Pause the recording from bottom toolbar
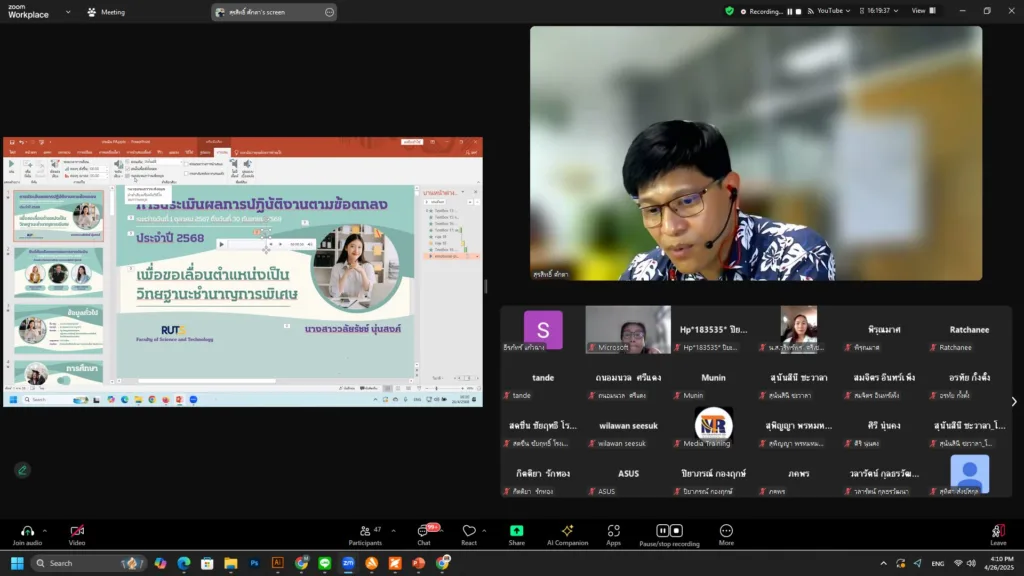 coord(662,530)
